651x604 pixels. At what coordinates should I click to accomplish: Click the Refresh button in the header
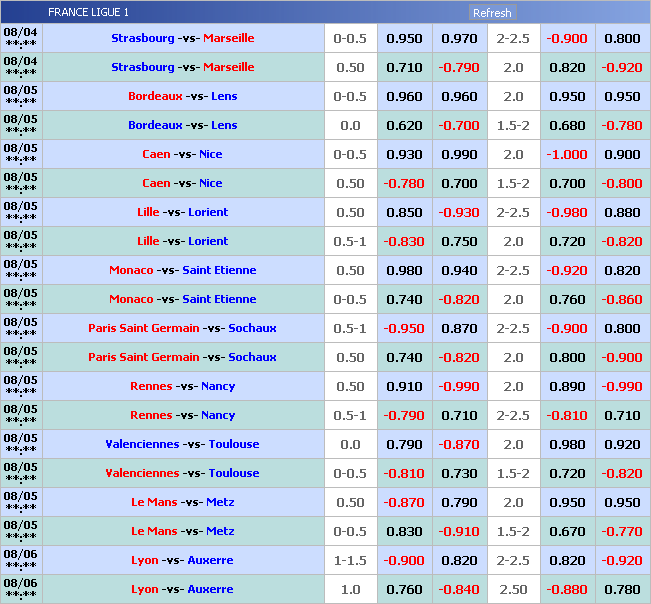[x=492, y=13]
